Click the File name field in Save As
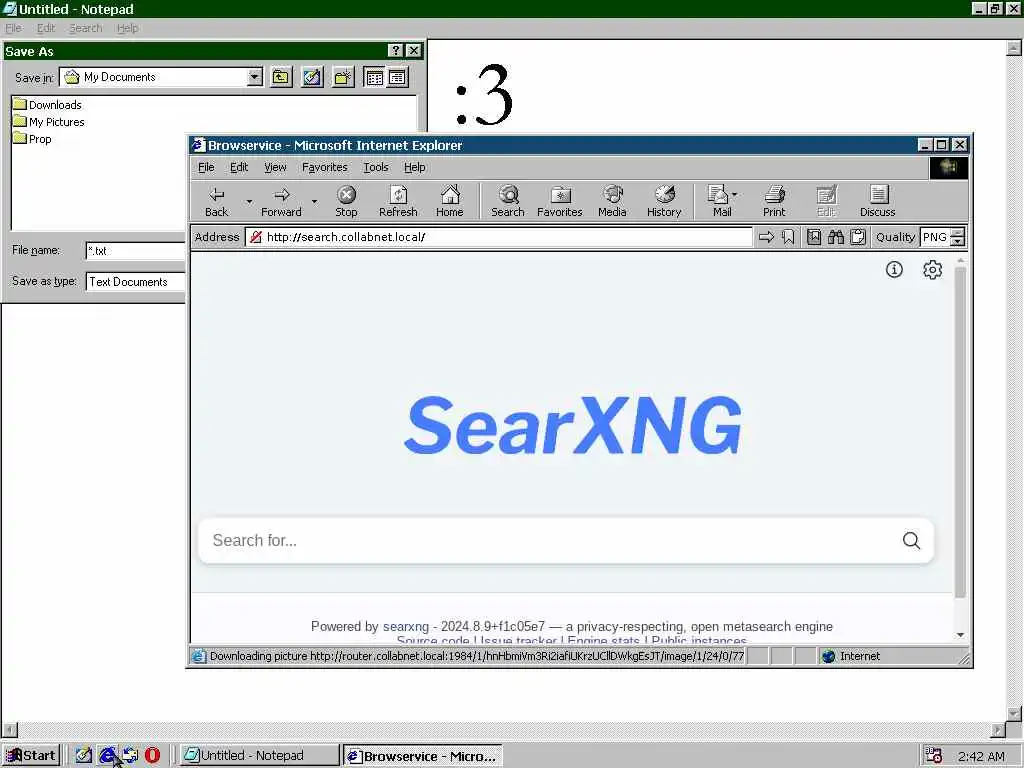 coord(136,251)
